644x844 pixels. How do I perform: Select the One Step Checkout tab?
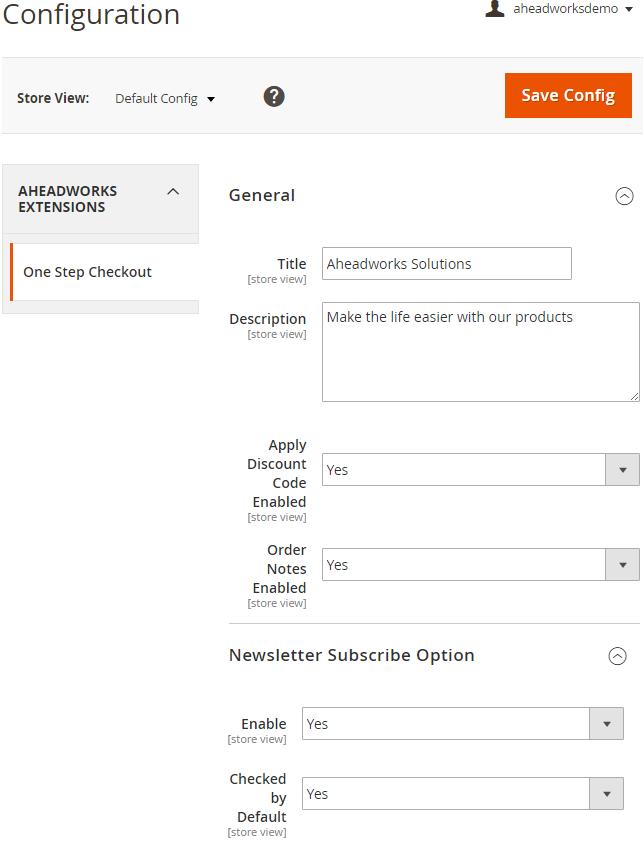104,272
